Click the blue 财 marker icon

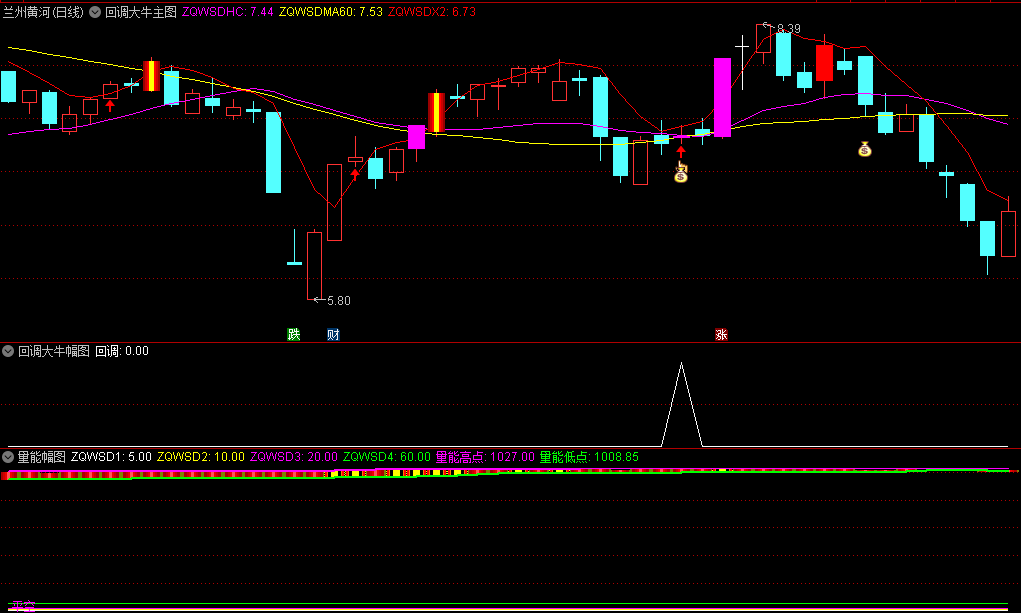(334, 334)
